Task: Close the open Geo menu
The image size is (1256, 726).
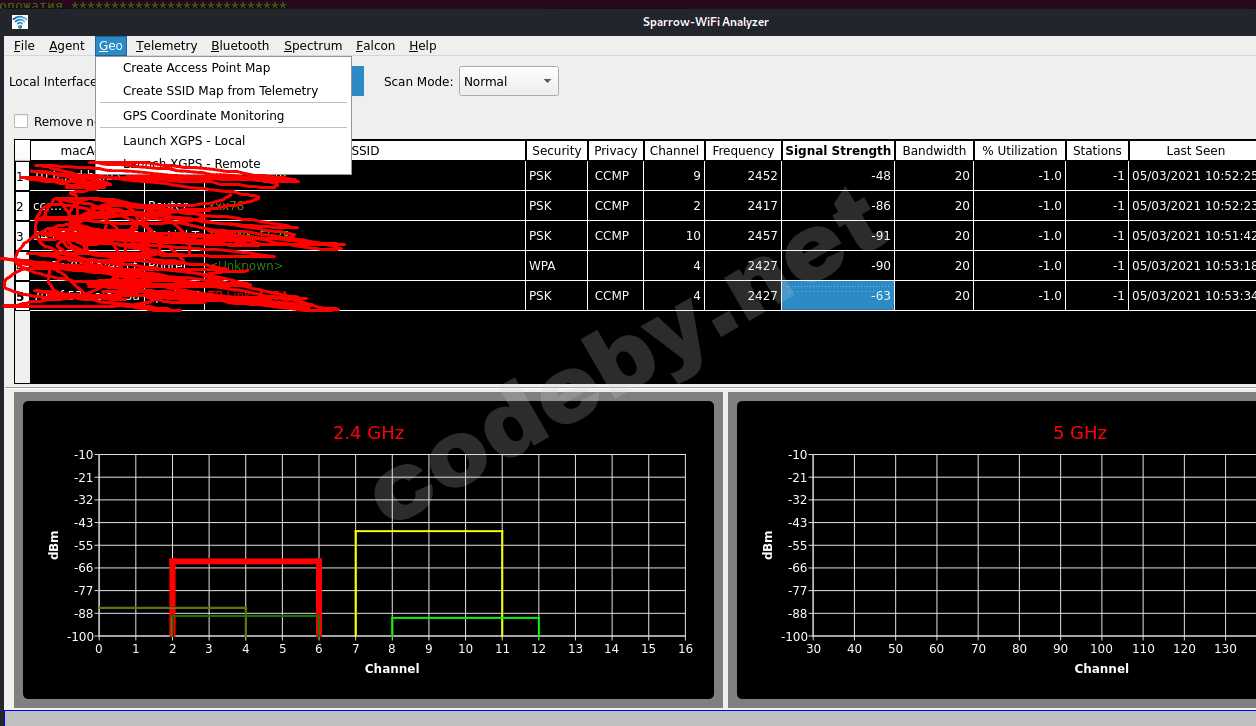Action: tap(110, 46)
